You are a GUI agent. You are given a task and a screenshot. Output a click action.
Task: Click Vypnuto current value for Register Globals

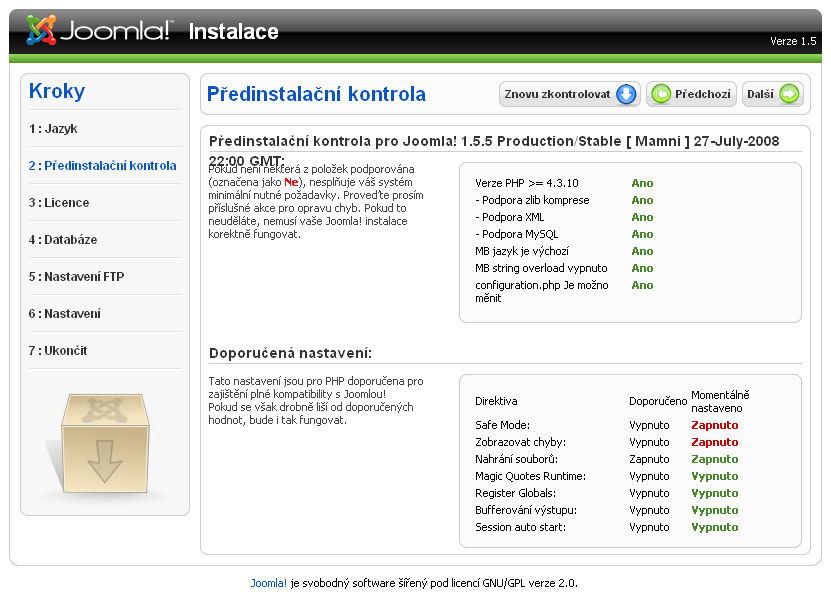(714, 493)
